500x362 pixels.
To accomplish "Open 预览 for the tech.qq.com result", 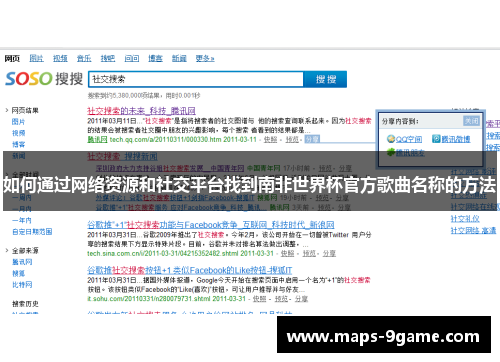I will click(292, 139).
